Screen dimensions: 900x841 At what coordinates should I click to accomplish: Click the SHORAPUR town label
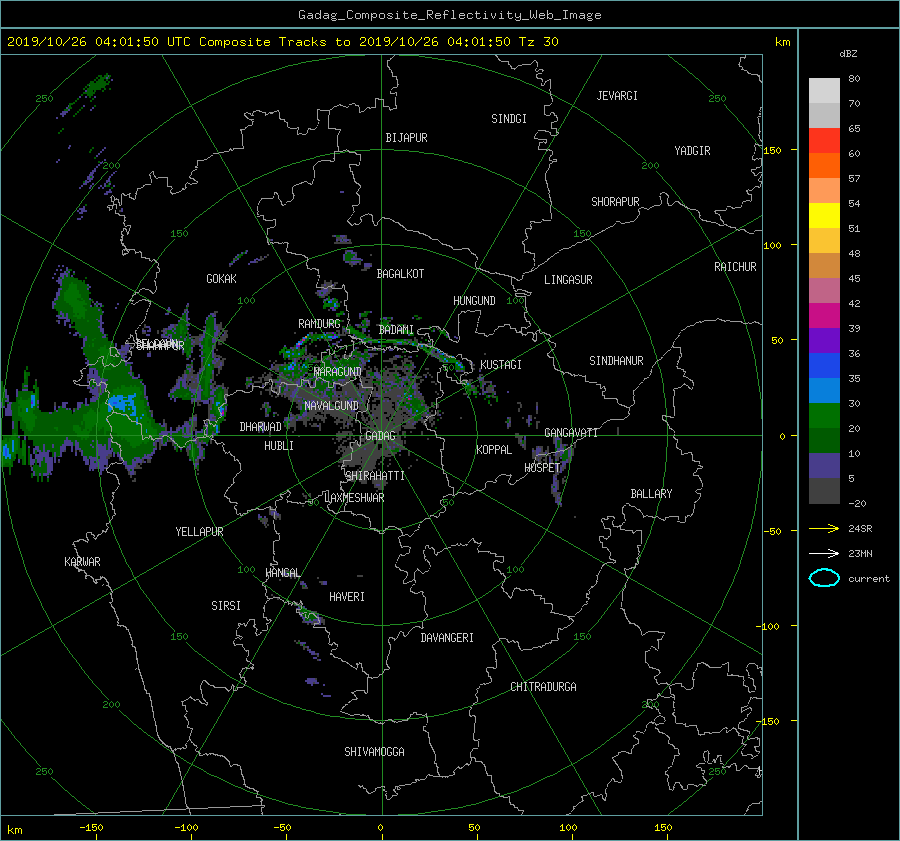click(615, 202)
